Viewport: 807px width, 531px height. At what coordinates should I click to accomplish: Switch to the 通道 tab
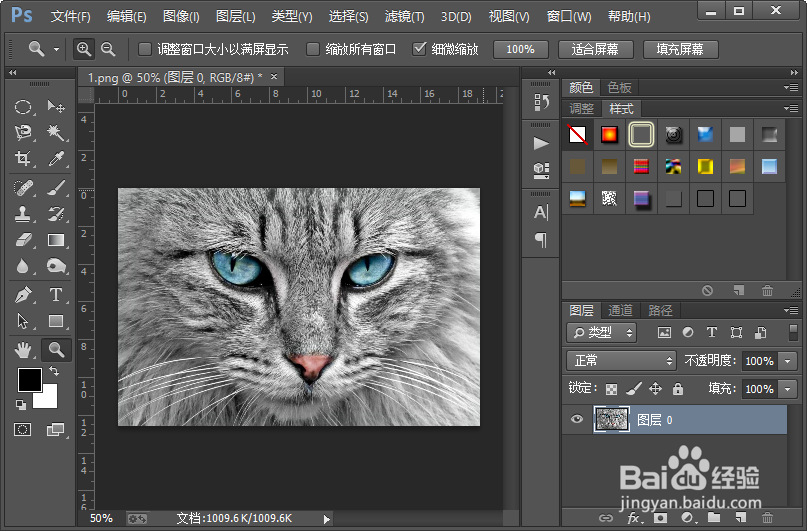(x=620, y=310)
